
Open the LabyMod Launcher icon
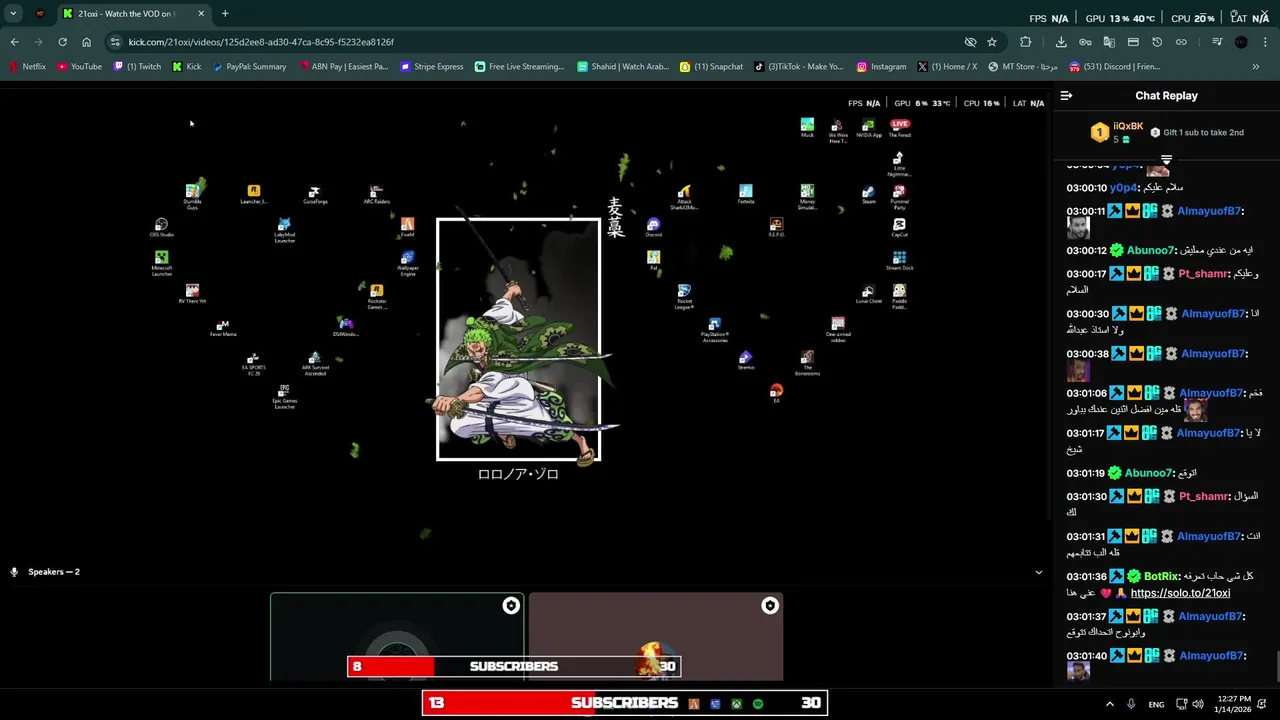point(284,232)
